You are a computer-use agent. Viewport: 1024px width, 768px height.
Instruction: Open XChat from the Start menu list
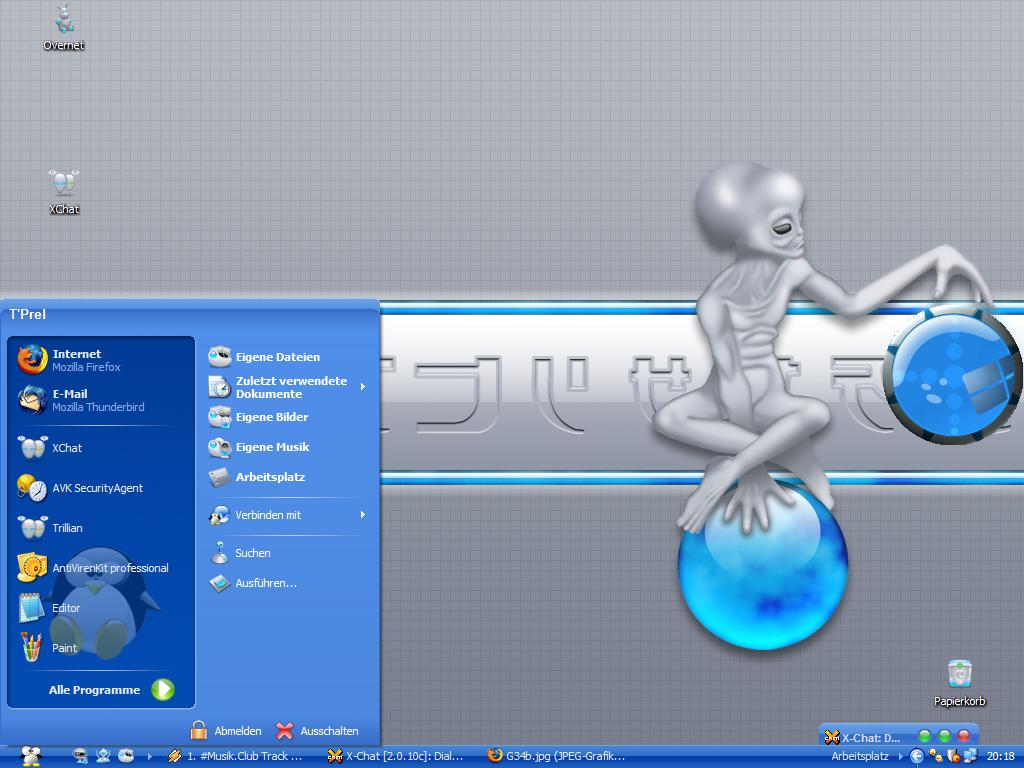67,448
